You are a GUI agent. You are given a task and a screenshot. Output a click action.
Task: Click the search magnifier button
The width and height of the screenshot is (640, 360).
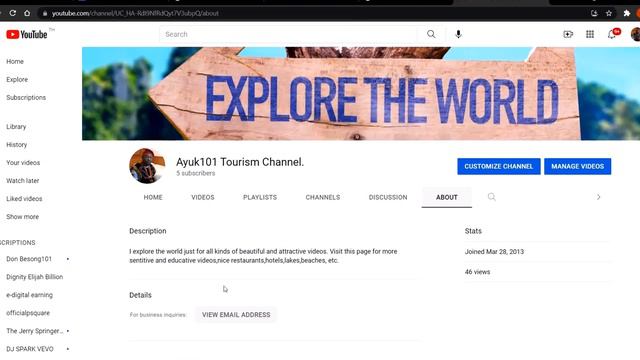(x=431, y=34)
